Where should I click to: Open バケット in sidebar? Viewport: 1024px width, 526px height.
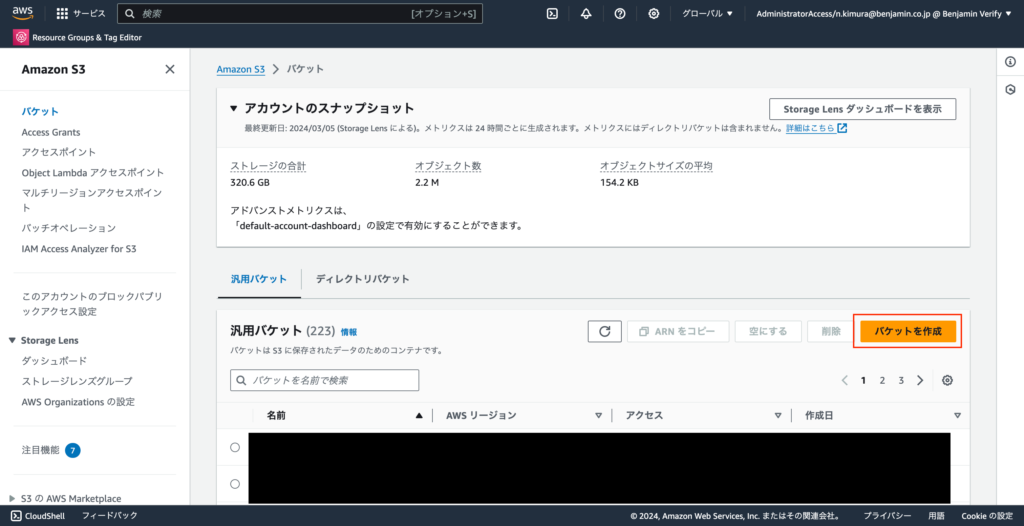tap(40, 112)
